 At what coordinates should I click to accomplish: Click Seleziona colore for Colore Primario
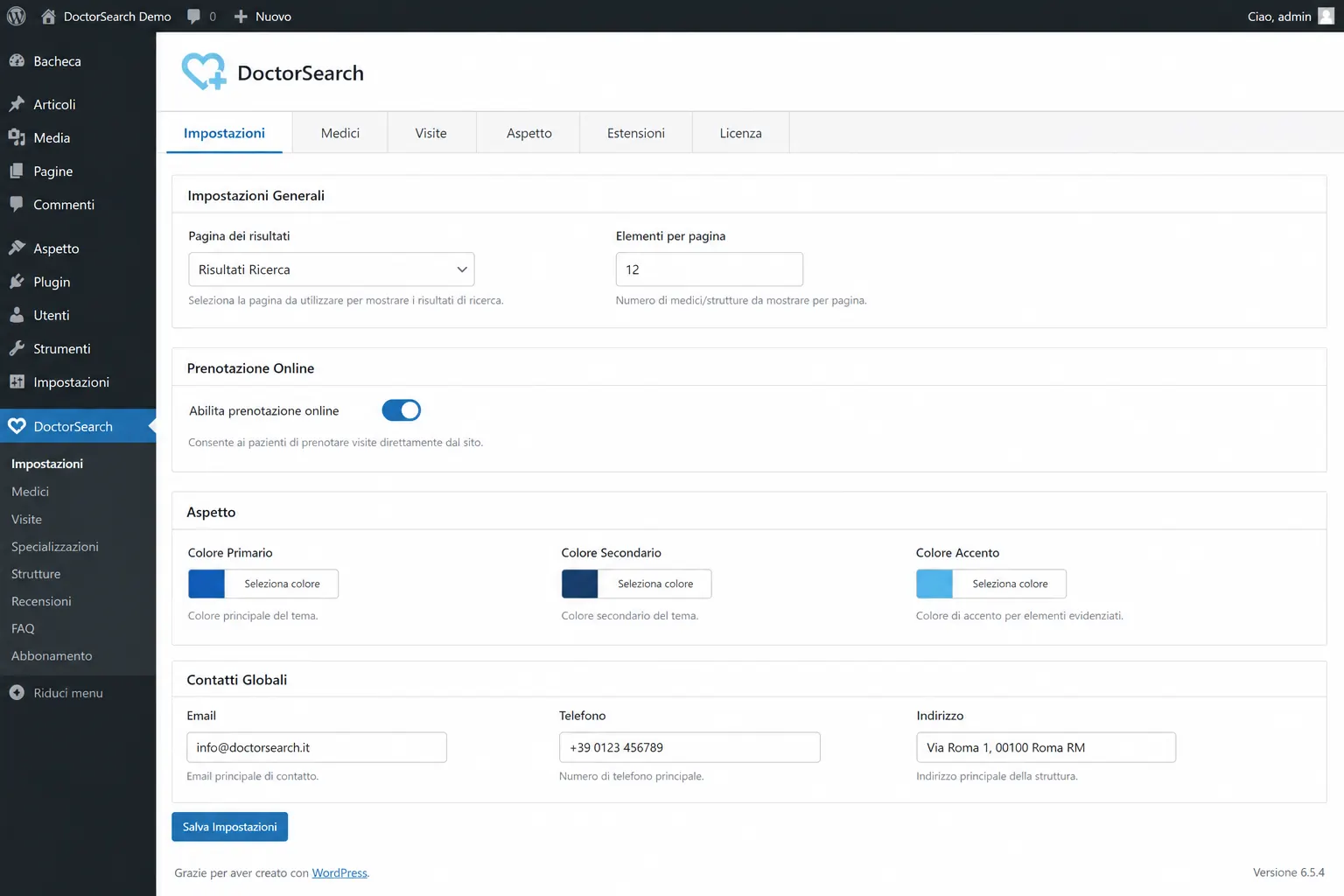(x=282, y=584)
